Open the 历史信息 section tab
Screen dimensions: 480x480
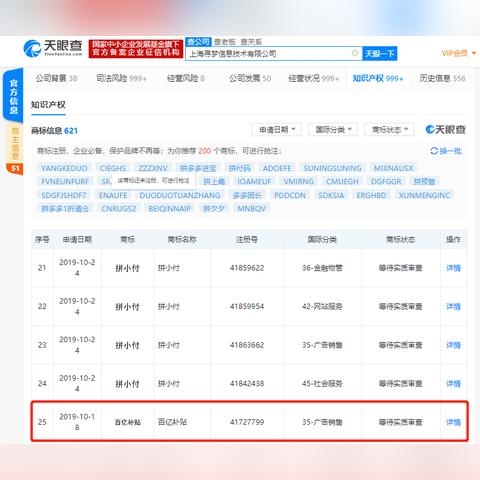tap(442, 78)
